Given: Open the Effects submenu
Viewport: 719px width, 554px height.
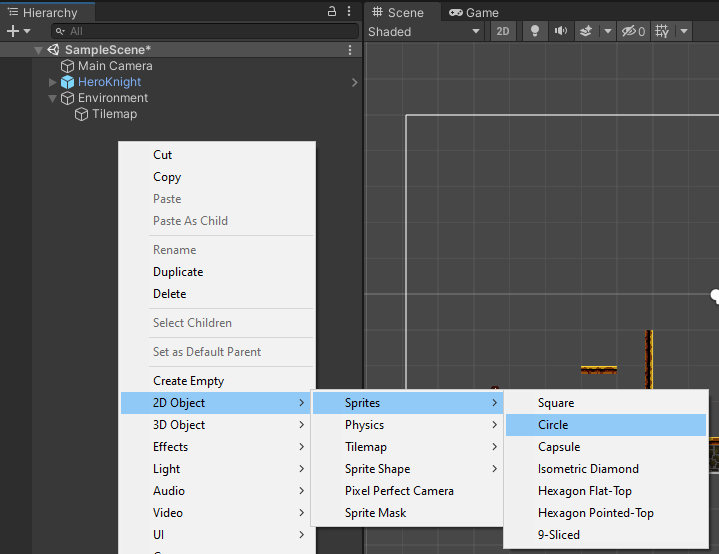Looking at the screenshot, I should (218, 447).
